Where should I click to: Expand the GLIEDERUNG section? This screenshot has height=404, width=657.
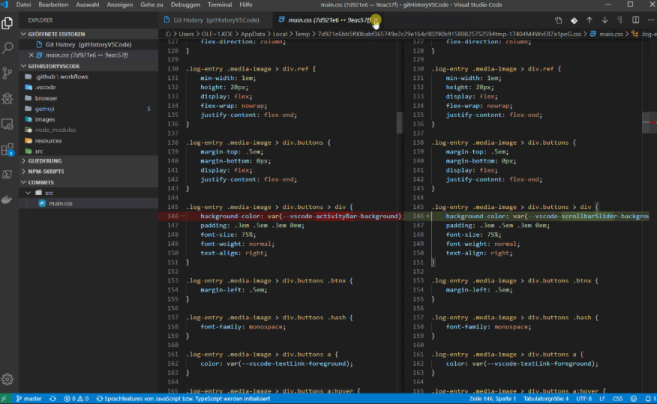(x=45, y=160)
